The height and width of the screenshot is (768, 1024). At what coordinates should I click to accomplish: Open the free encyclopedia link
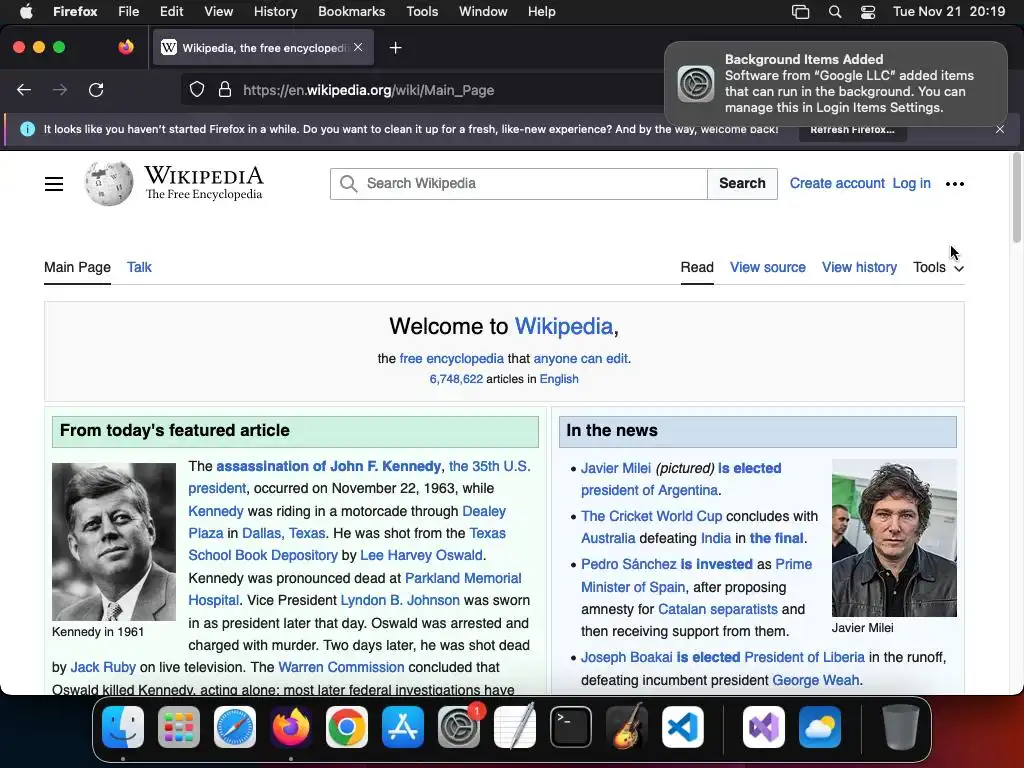[x=451, y=359]
